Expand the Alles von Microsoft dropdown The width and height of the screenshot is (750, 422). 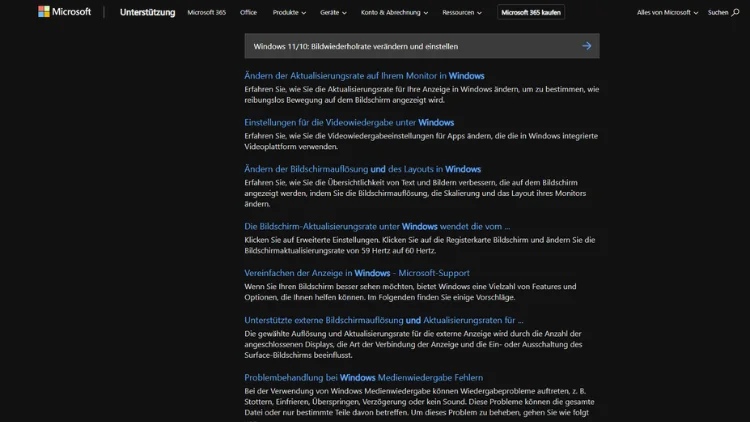pyautogui.click(x=667, y=12)
